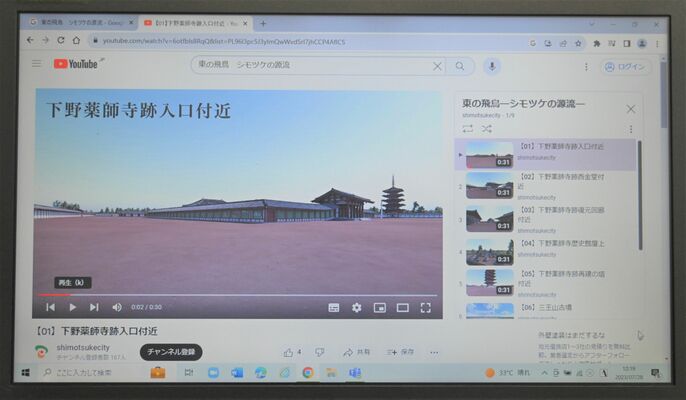This screenshot has width=686, height=400.
Task: Select playlist video 【01】下野薬師寺跡入口付近
Action: [546, 154]
